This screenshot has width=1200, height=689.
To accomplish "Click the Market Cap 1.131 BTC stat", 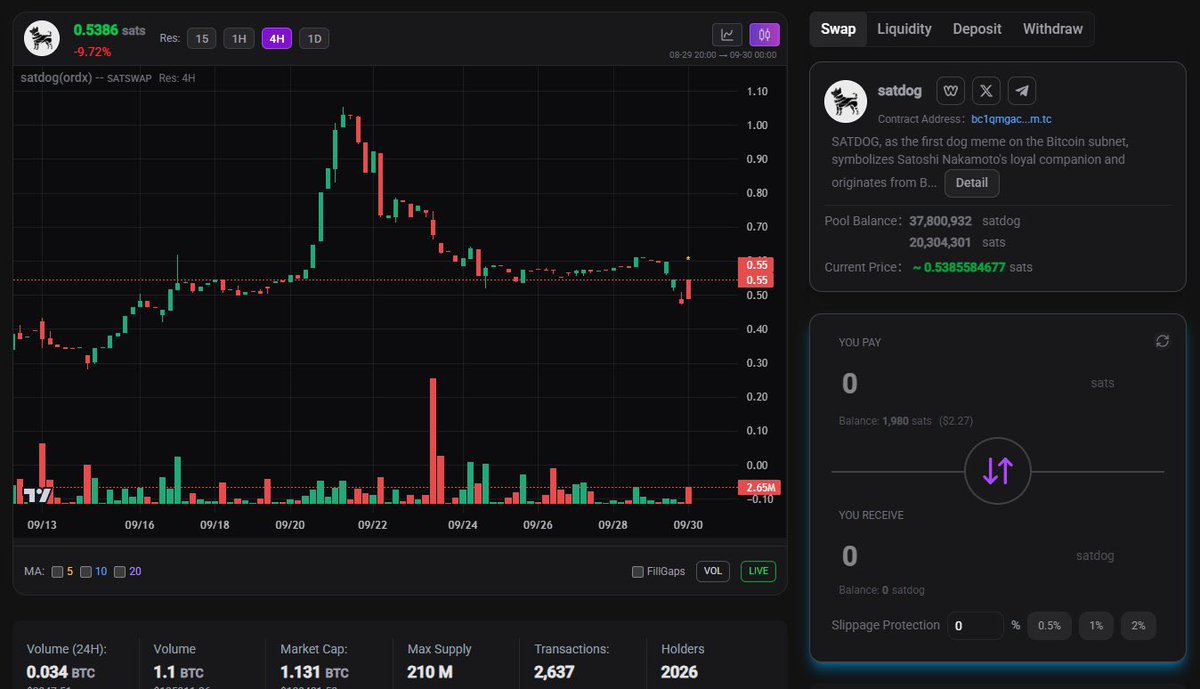I will click(x=314, y=664).
